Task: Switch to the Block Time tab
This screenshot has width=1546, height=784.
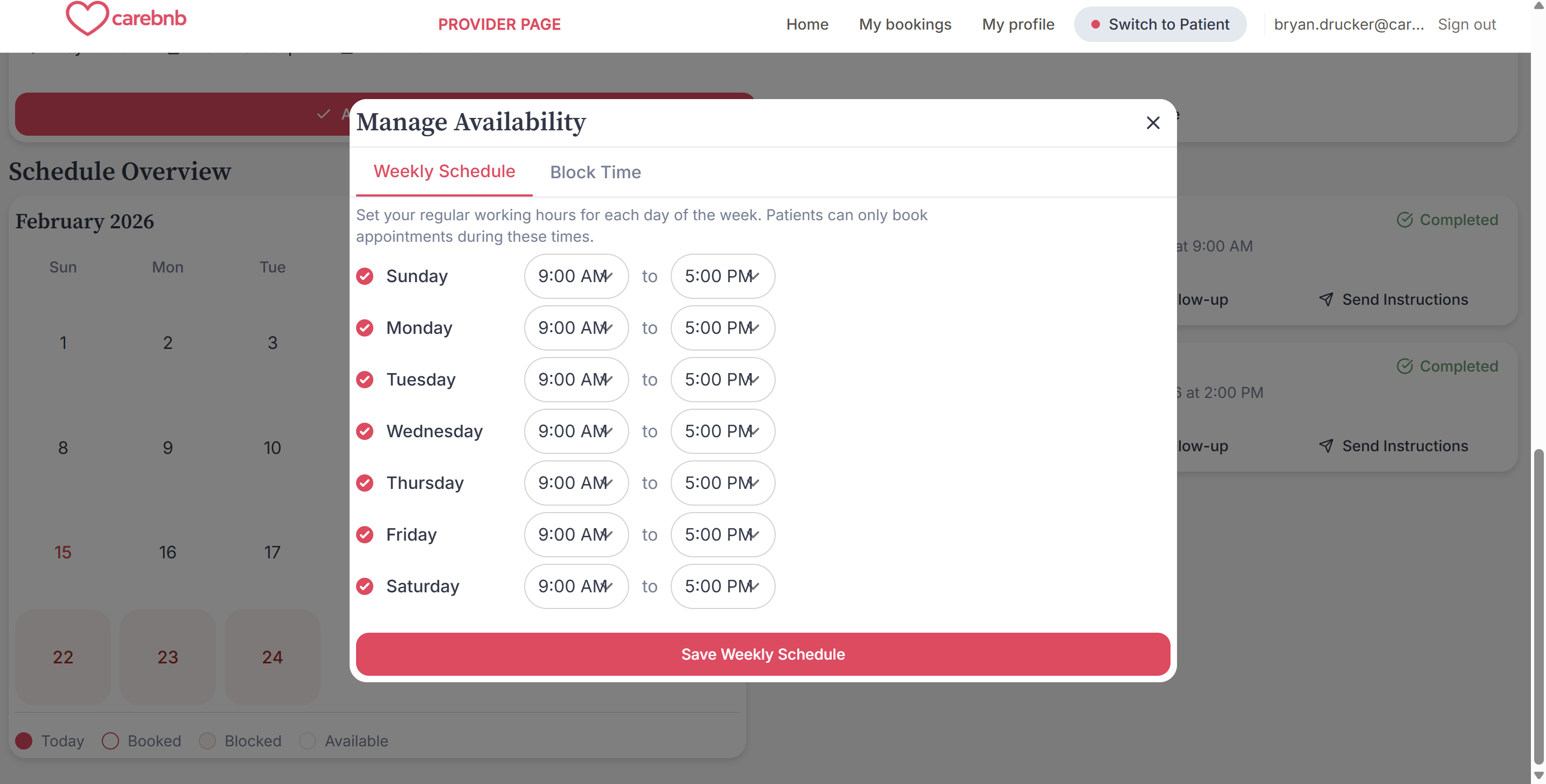Action: (x=595, y=172)
